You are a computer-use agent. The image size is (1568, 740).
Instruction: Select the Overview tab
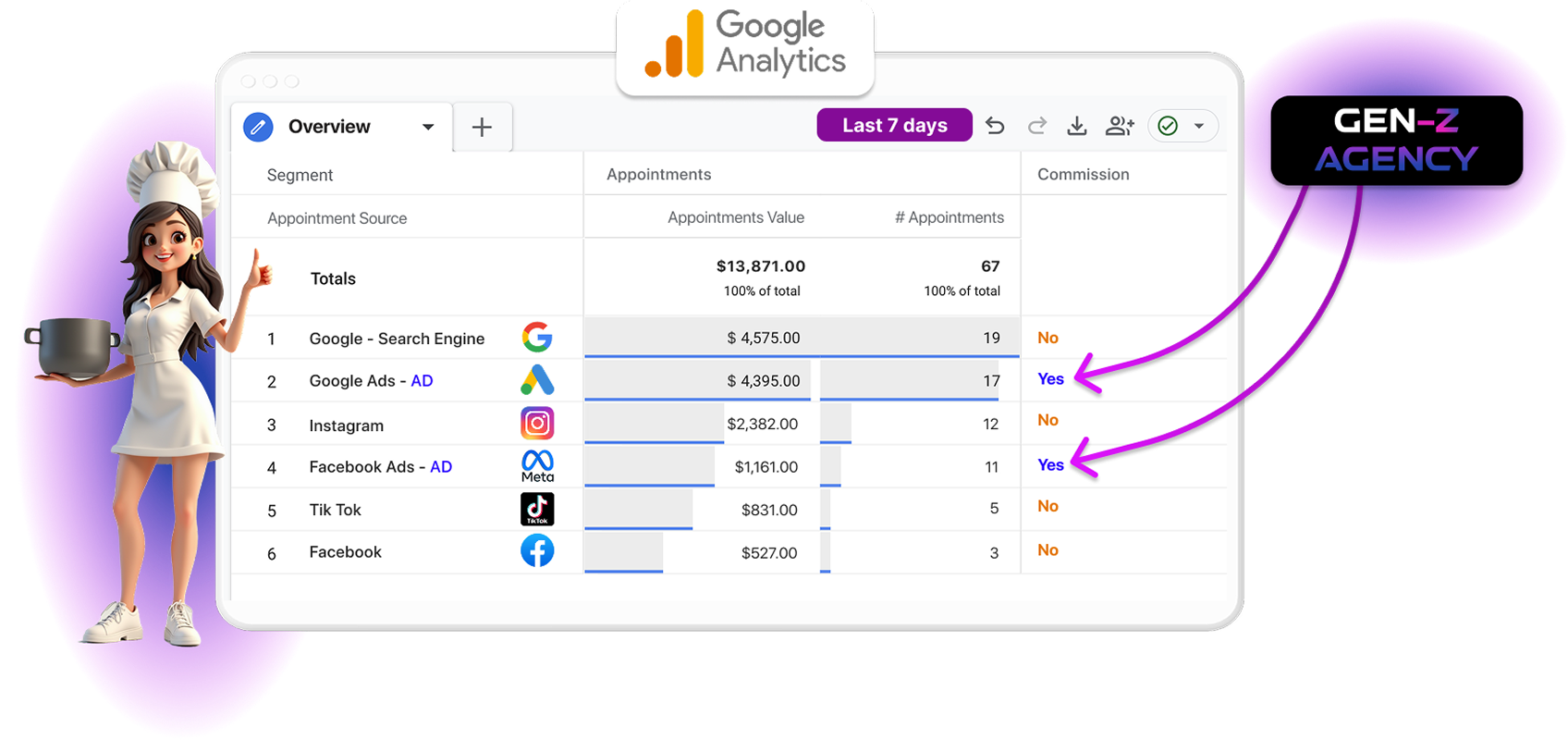point(329,127)
